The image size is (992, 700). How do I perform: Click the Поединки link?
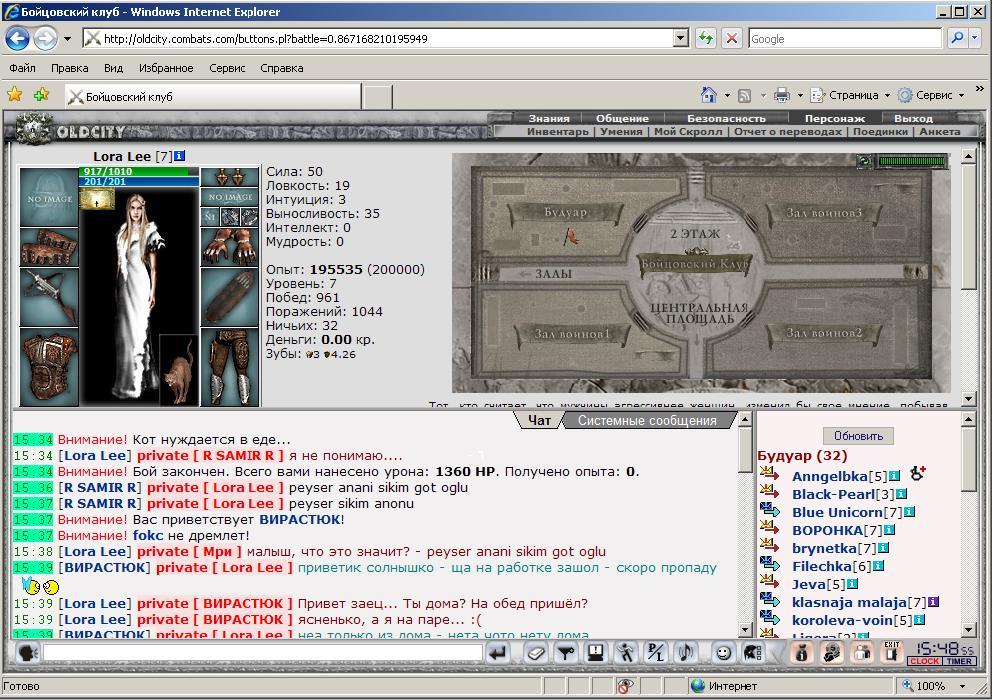coord(880,132)
